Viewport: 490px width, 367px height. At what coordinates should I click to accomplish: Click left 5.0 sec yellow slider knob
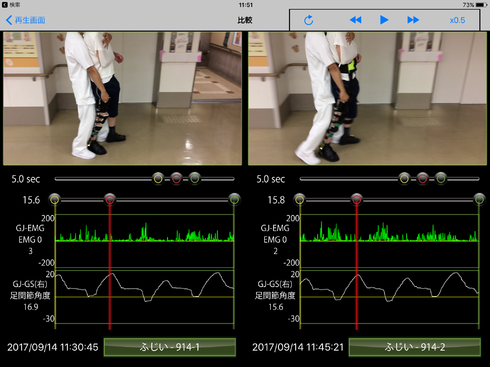pos(158,179)
